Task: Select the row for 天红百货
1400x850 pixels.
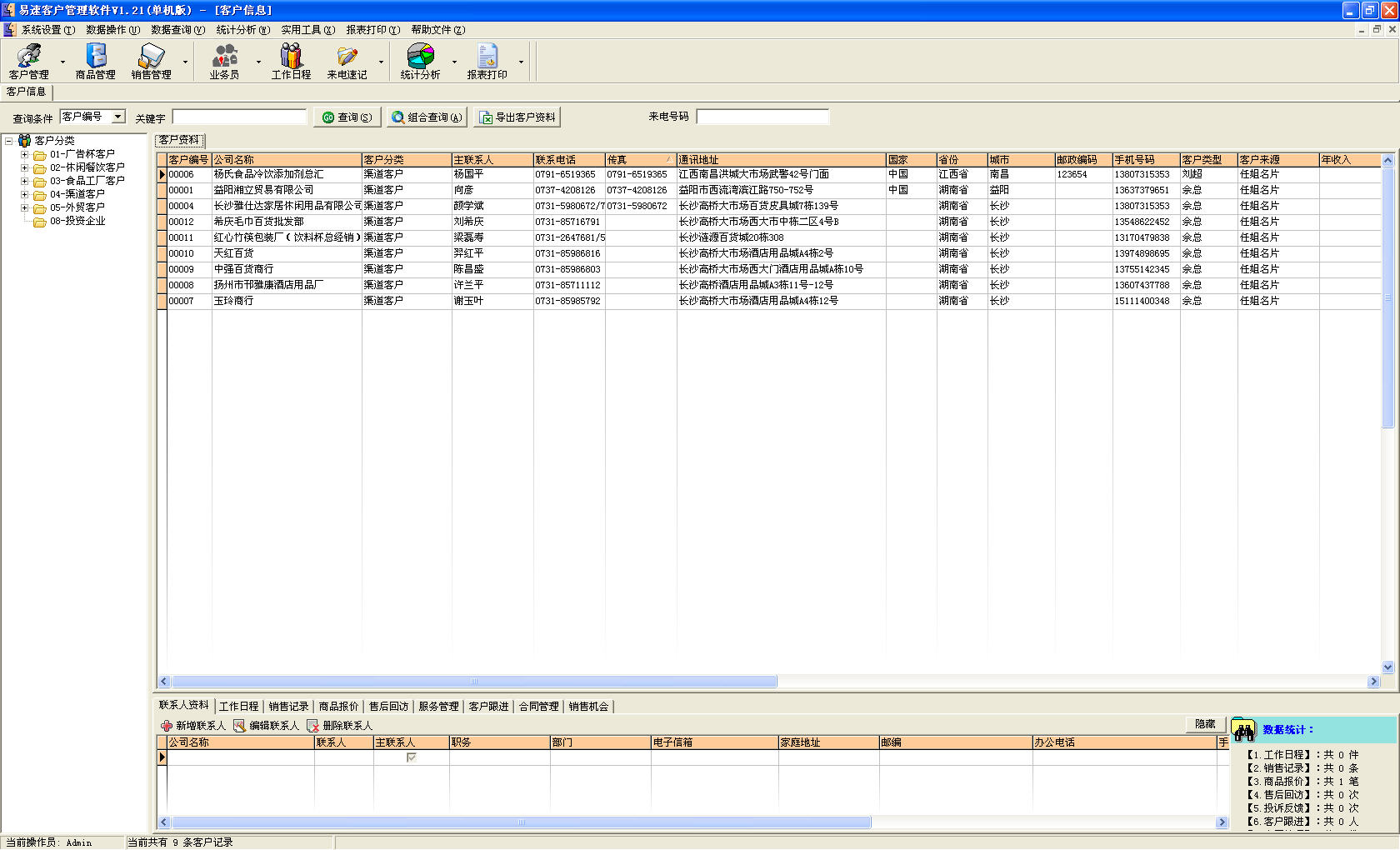Action: coord(769,254)
